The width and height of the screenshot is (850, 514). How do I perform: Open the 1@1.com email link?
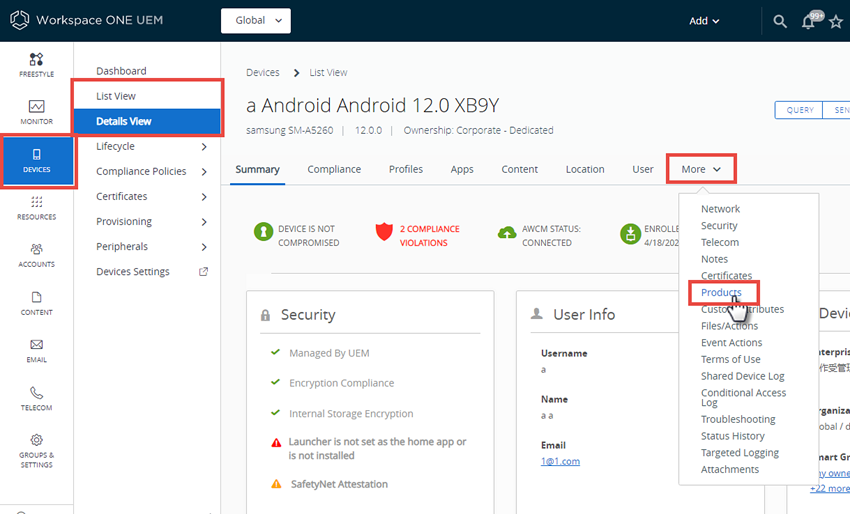point(560,461)
